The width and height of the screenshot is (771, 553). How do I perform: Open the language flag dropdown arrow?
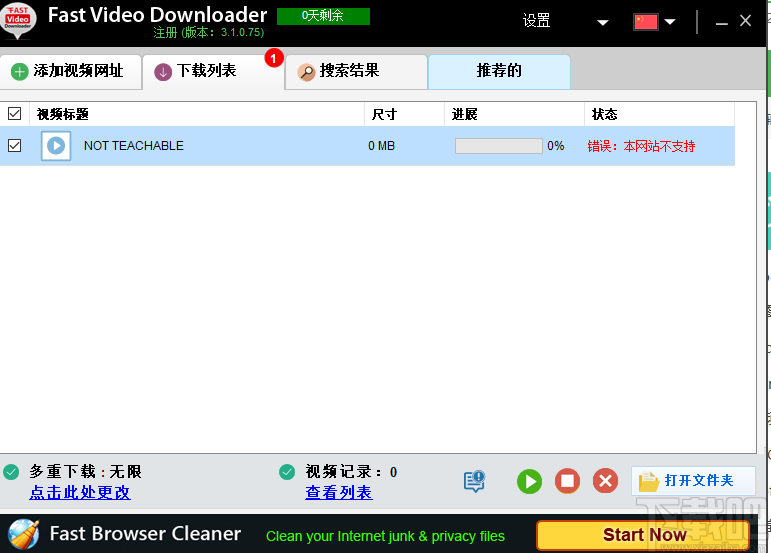point(670,22)
